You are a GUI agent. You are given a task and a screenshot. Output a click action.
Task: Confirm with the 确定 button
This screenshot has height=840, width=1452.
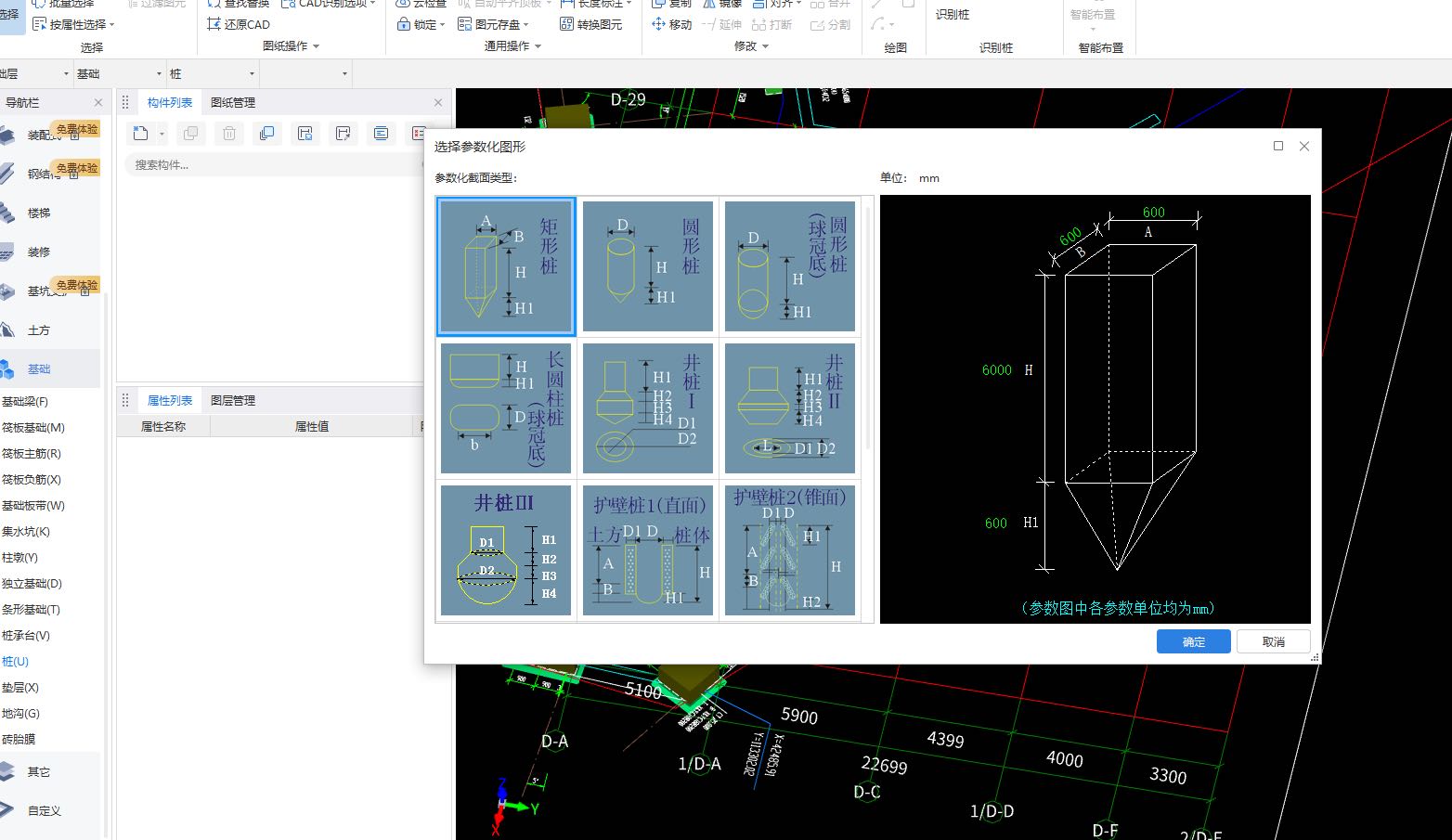click(x=1193, y=641)
